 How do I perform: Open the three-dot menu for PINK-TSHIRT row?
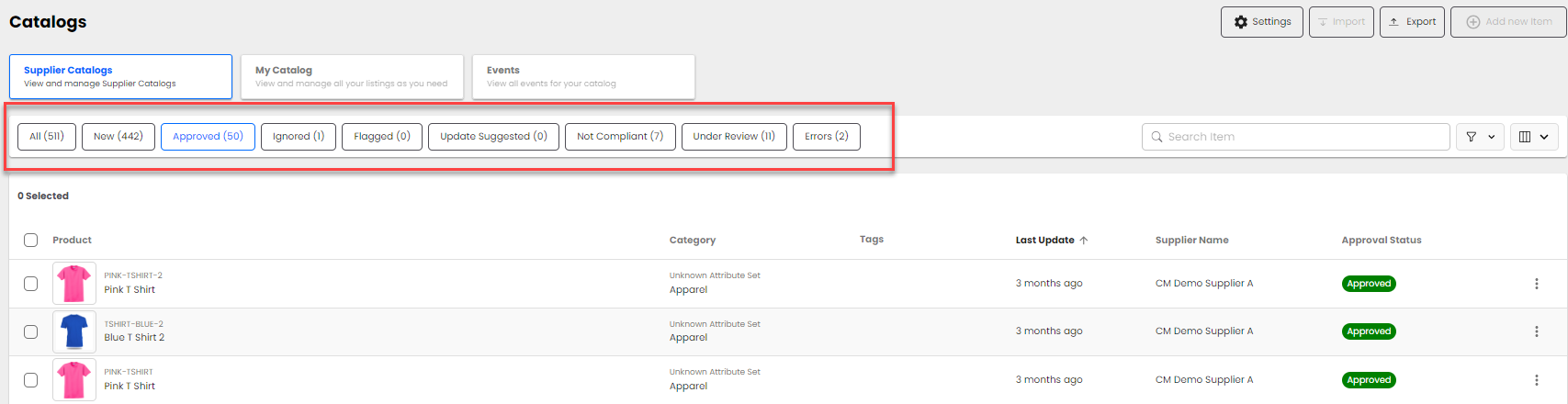pyautogui.click(x=1536, y=380)
